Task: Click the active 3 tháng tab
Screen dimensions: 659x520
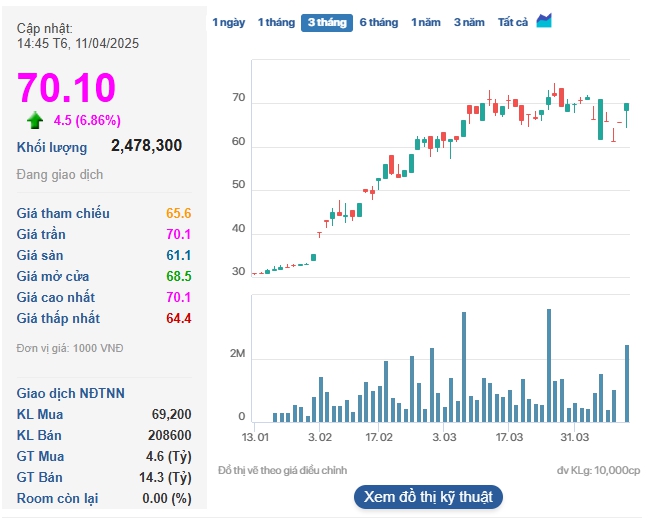Action: (327, 23)
